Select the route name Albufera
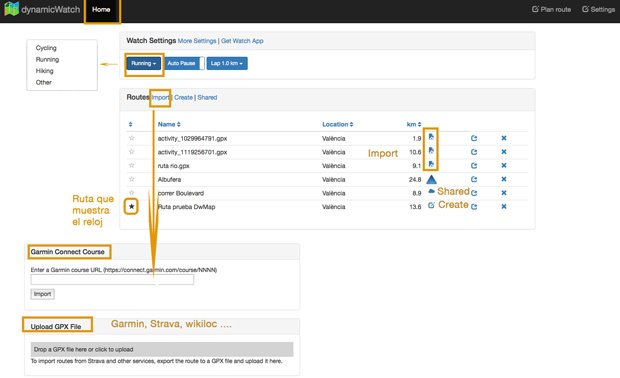Screen dimensions: 620x378 169,180
